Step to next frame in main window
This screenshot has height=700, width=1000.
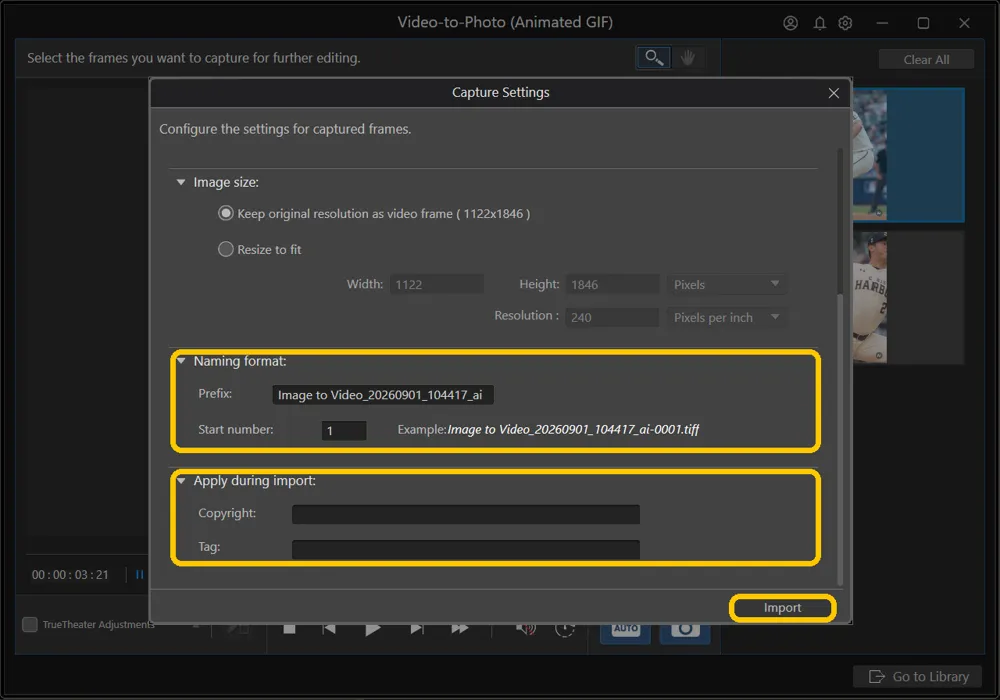416,629
